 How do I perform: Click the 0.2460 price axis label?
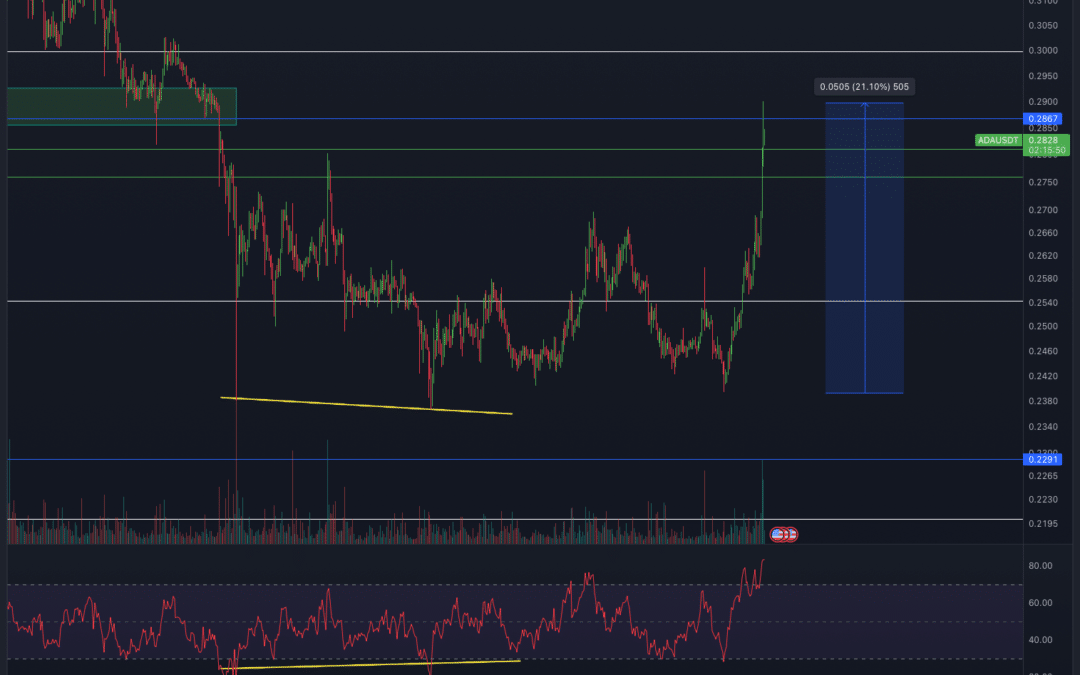[x=1043, y=351]
